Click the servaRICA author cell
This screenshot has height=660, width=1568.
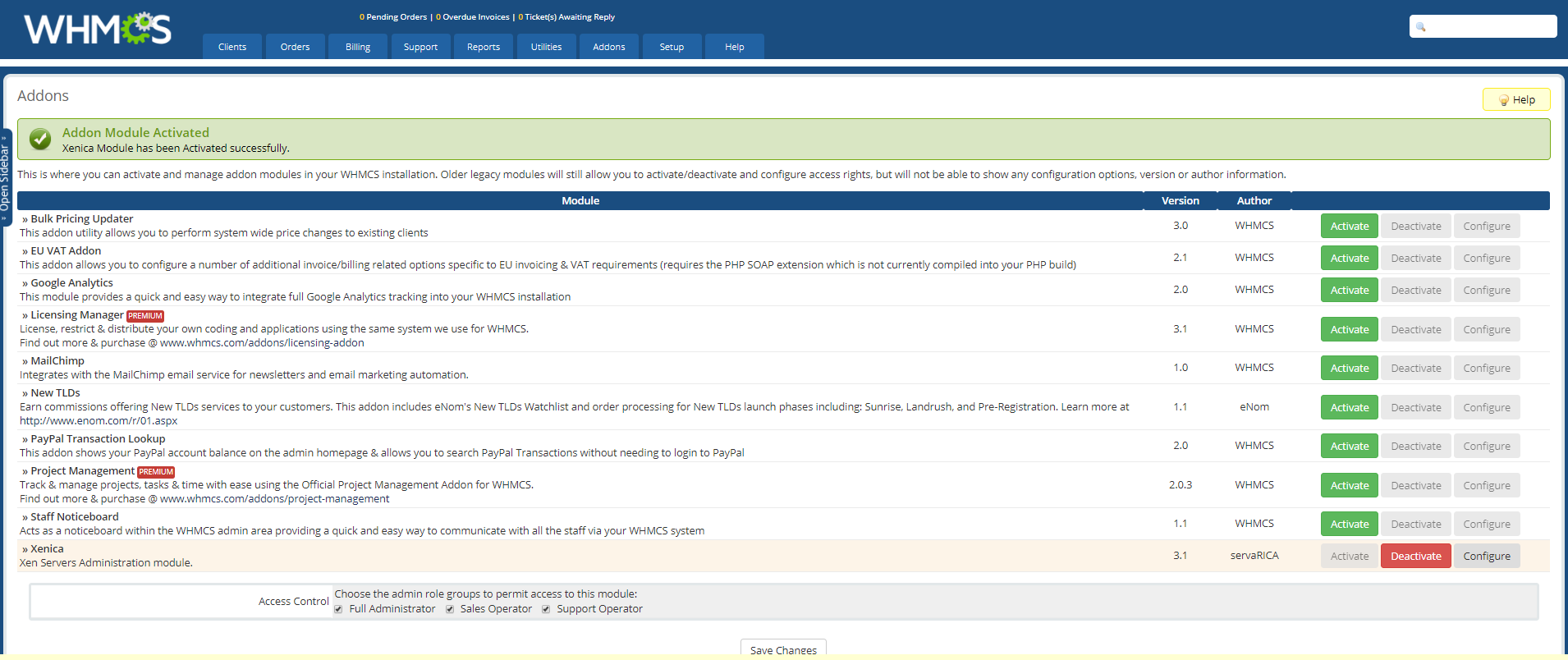1254,556
